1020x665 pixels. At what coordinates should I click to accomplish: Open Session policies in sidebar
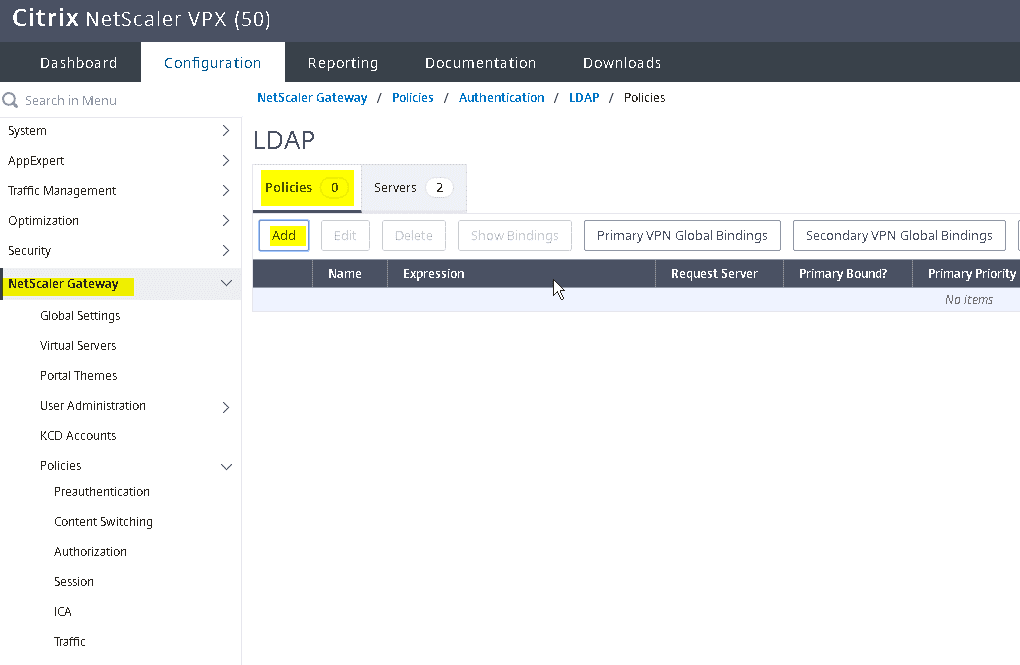click(x=74, y=582)
